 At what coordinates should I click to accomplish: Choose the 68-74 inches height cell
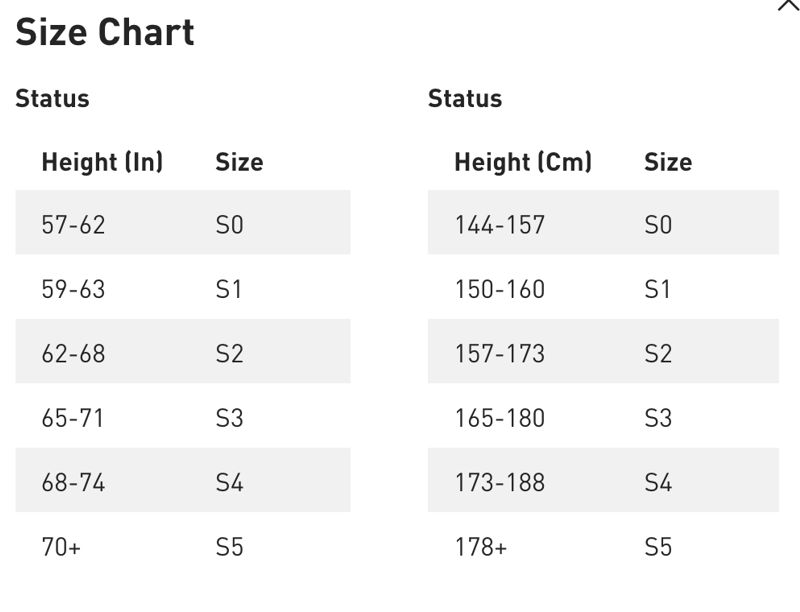(x=73, y=483)
